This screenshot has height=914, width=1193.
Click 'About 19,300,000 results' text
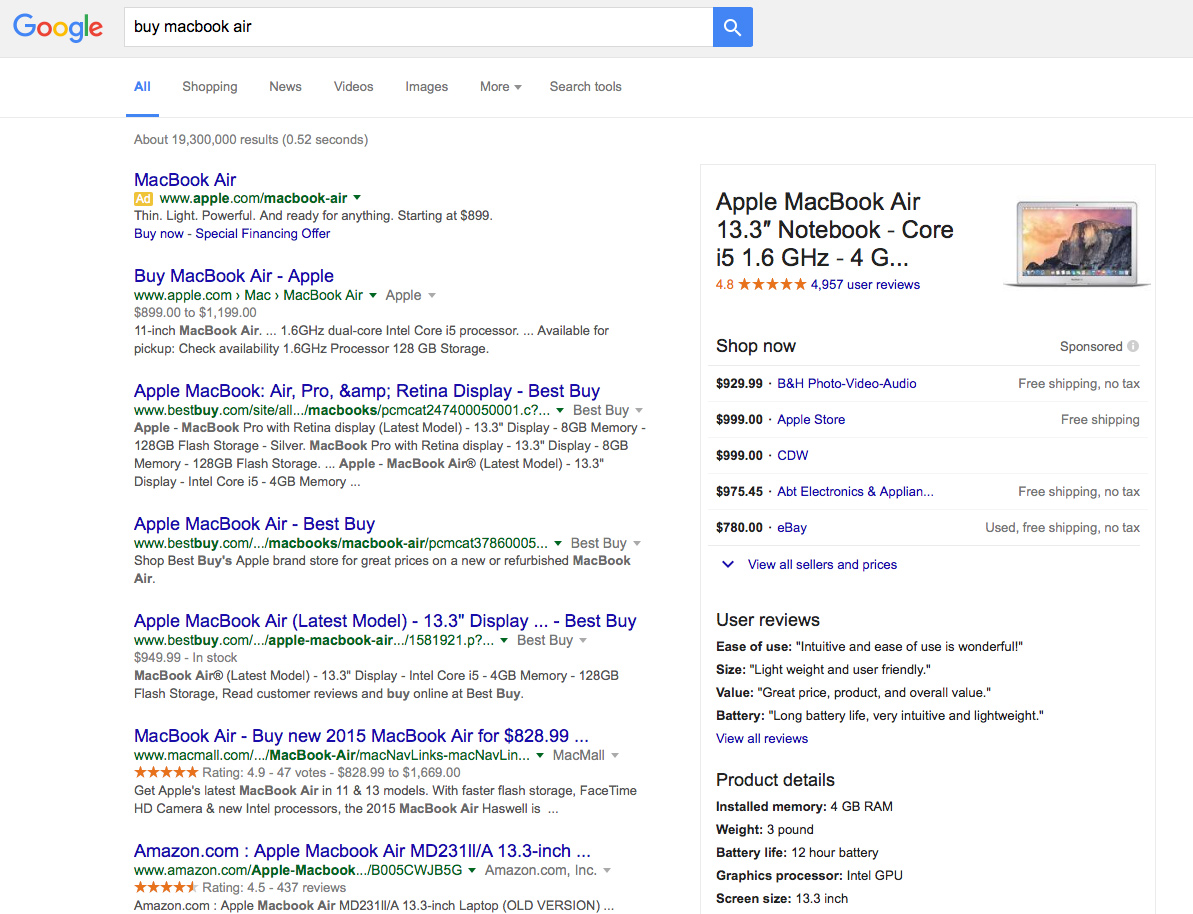tap(251, 139)
